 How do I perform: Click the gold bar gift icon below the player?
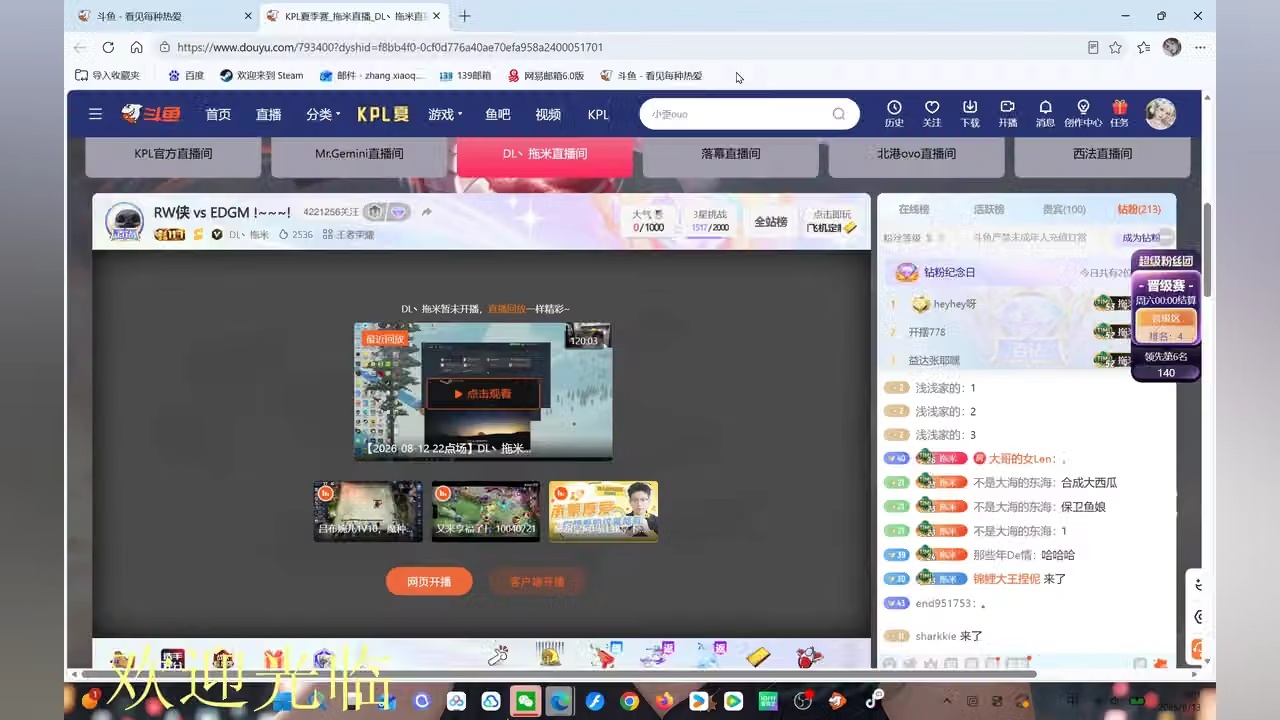coord(760,657)
